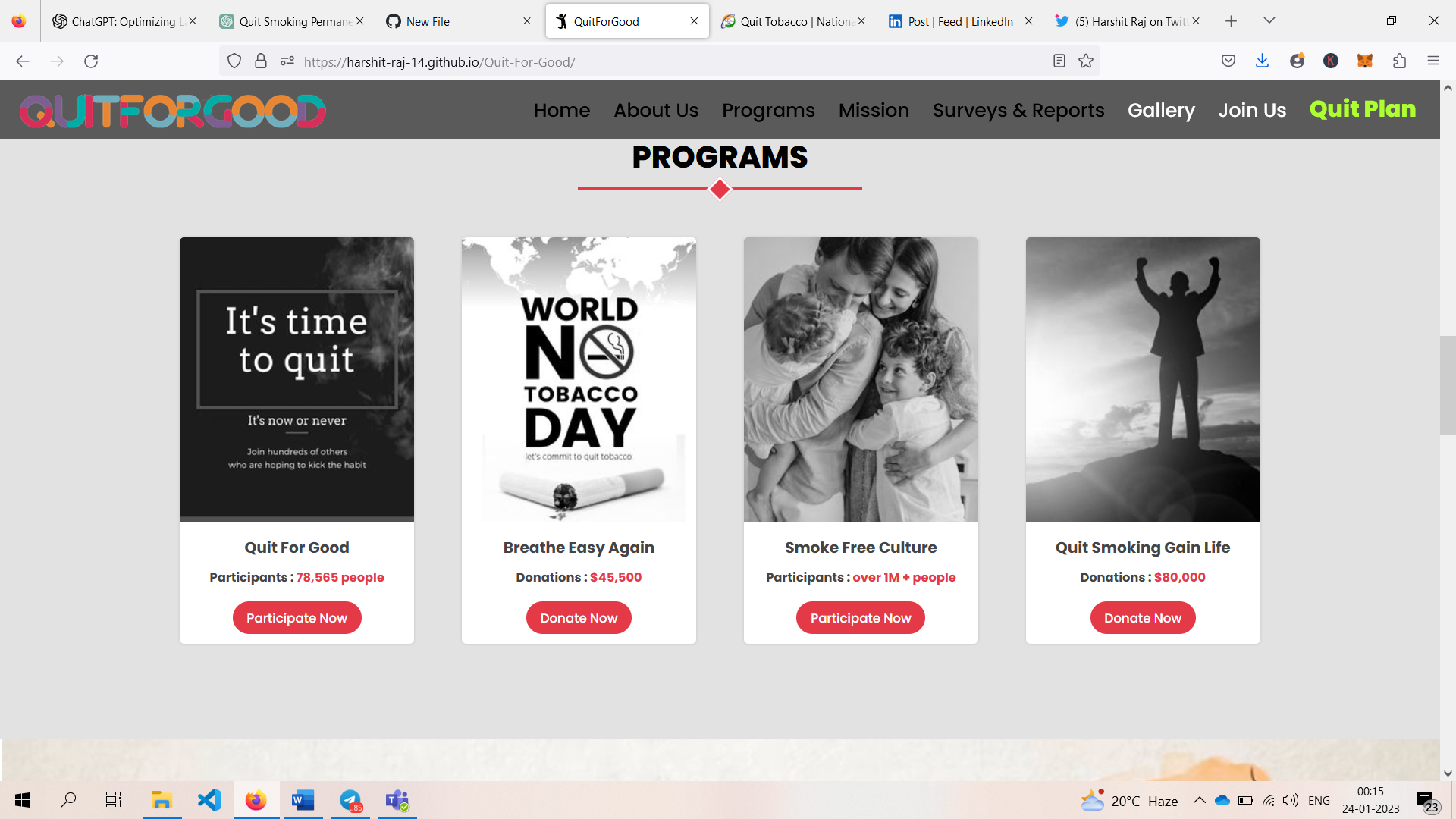
Task: Open the extensions puzzle icon
Action: click(x=1399, y=61)
